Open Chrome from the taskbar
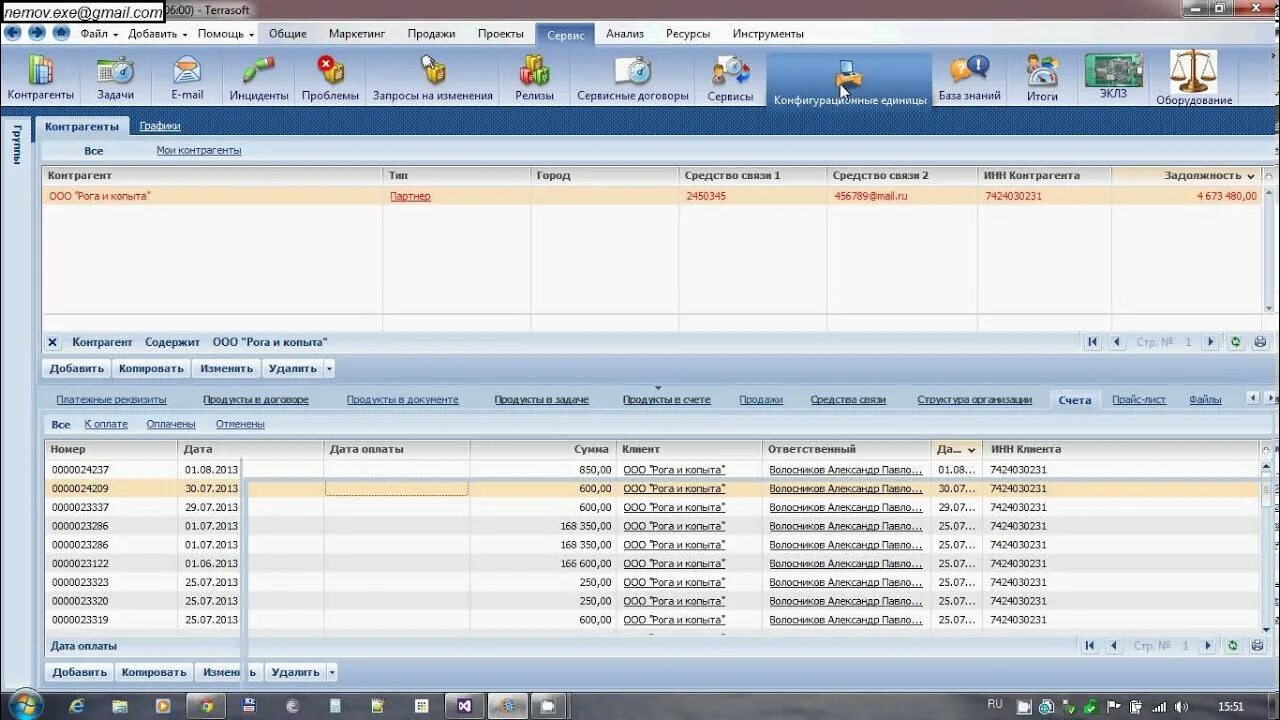 point(206,706)
